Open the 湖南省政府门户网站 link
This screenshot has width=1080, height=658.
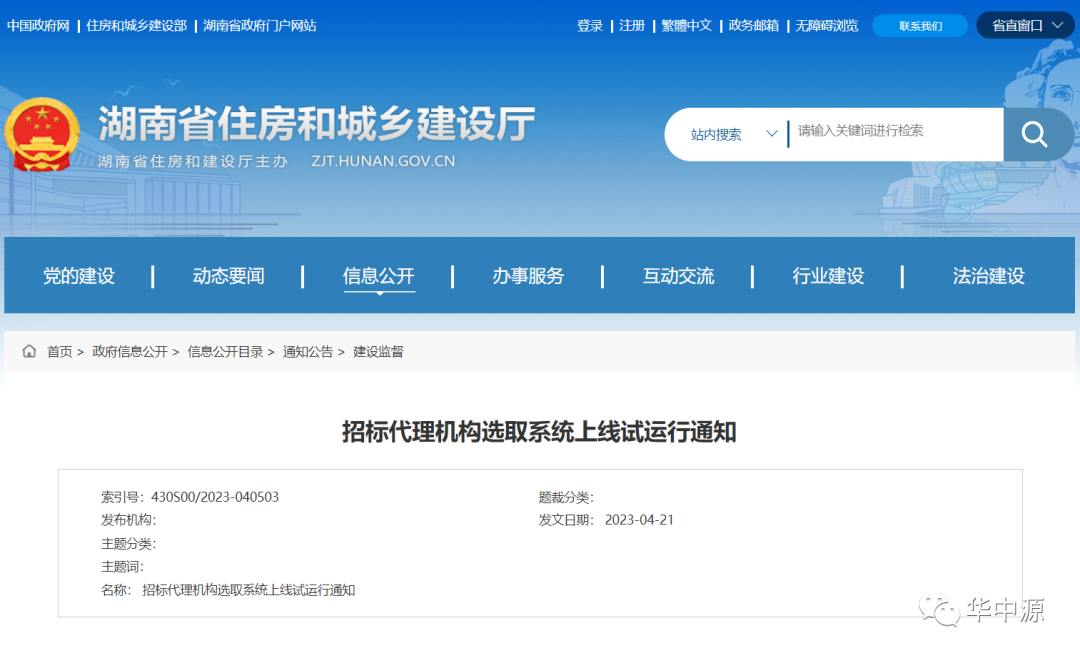point(260,25)
